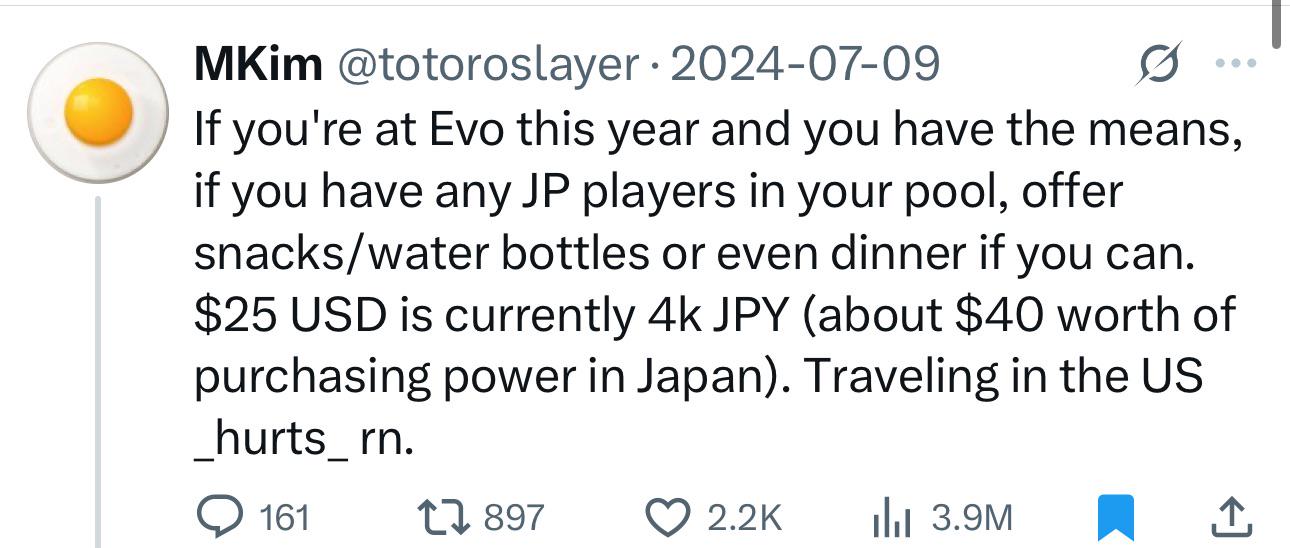Click the 2.2K likes count

pos(743,518)
